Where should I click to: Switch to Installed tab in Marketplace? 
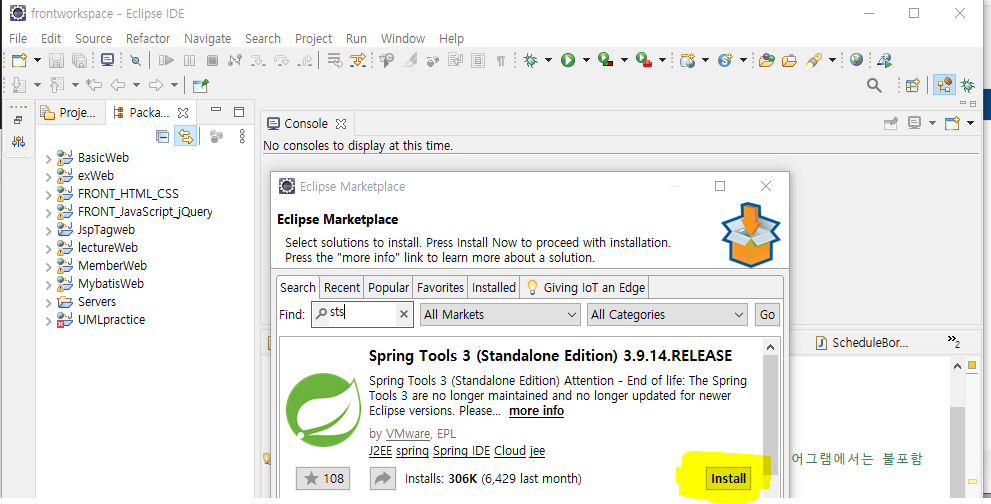tap(494, 287)
